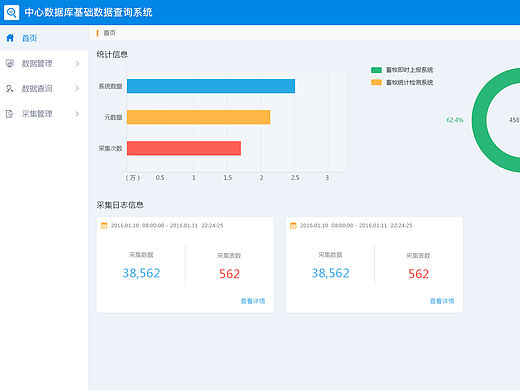Click 38,562 value on first card
Viewport: 520px width, 390px height.
pos(141,273)
